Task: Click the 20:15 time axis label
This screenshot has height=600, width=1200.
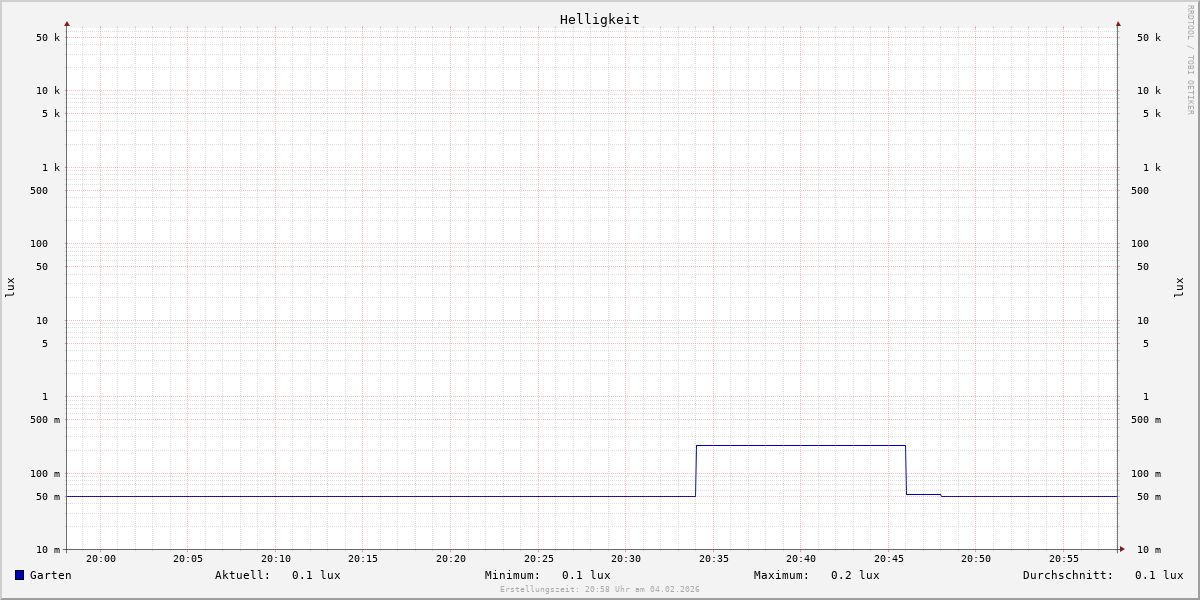Action: click(x=363, y=559)
